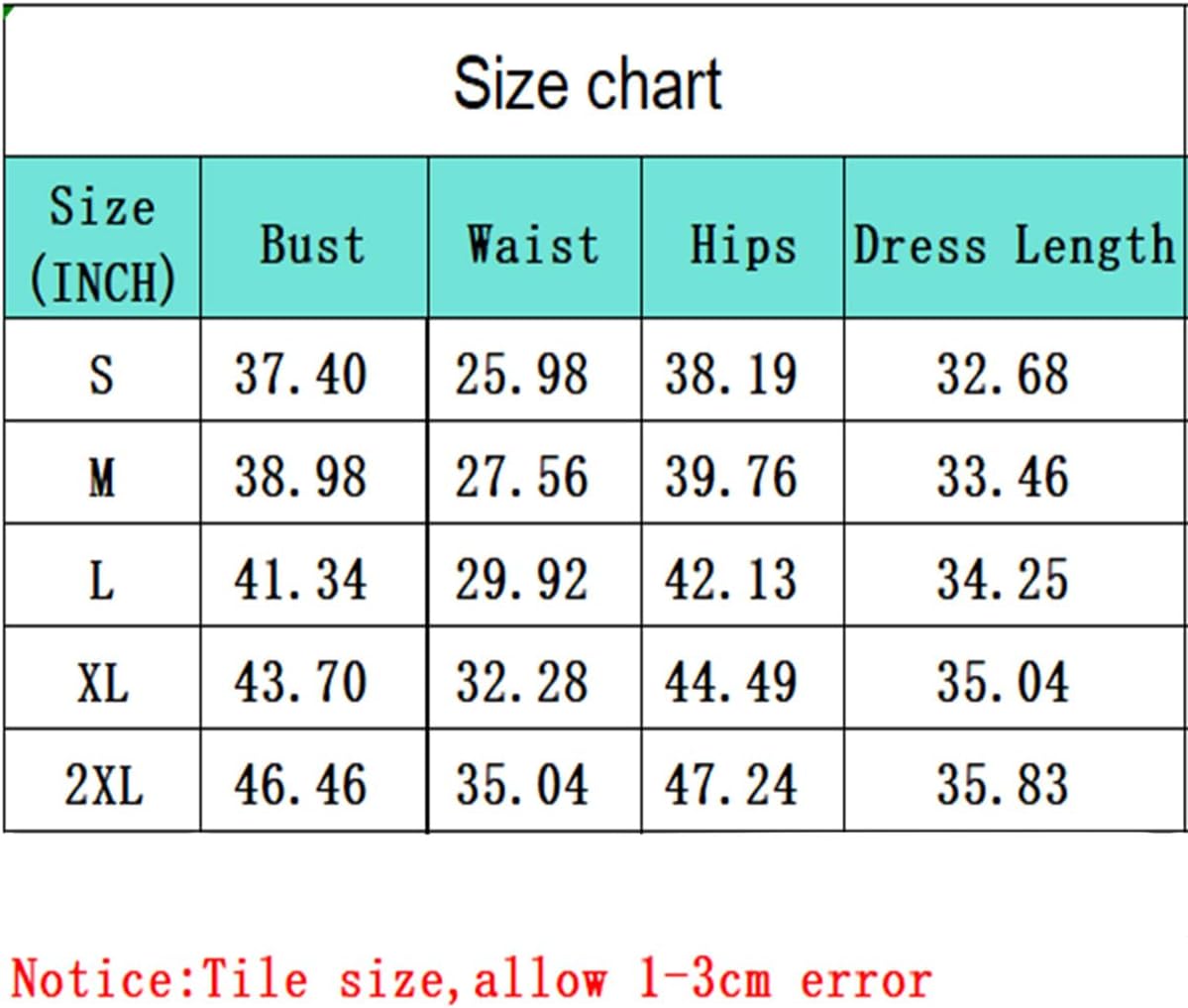Click the size M row label
Viewport: 1188px width, 1008px height.
click(x=101, y=477)
